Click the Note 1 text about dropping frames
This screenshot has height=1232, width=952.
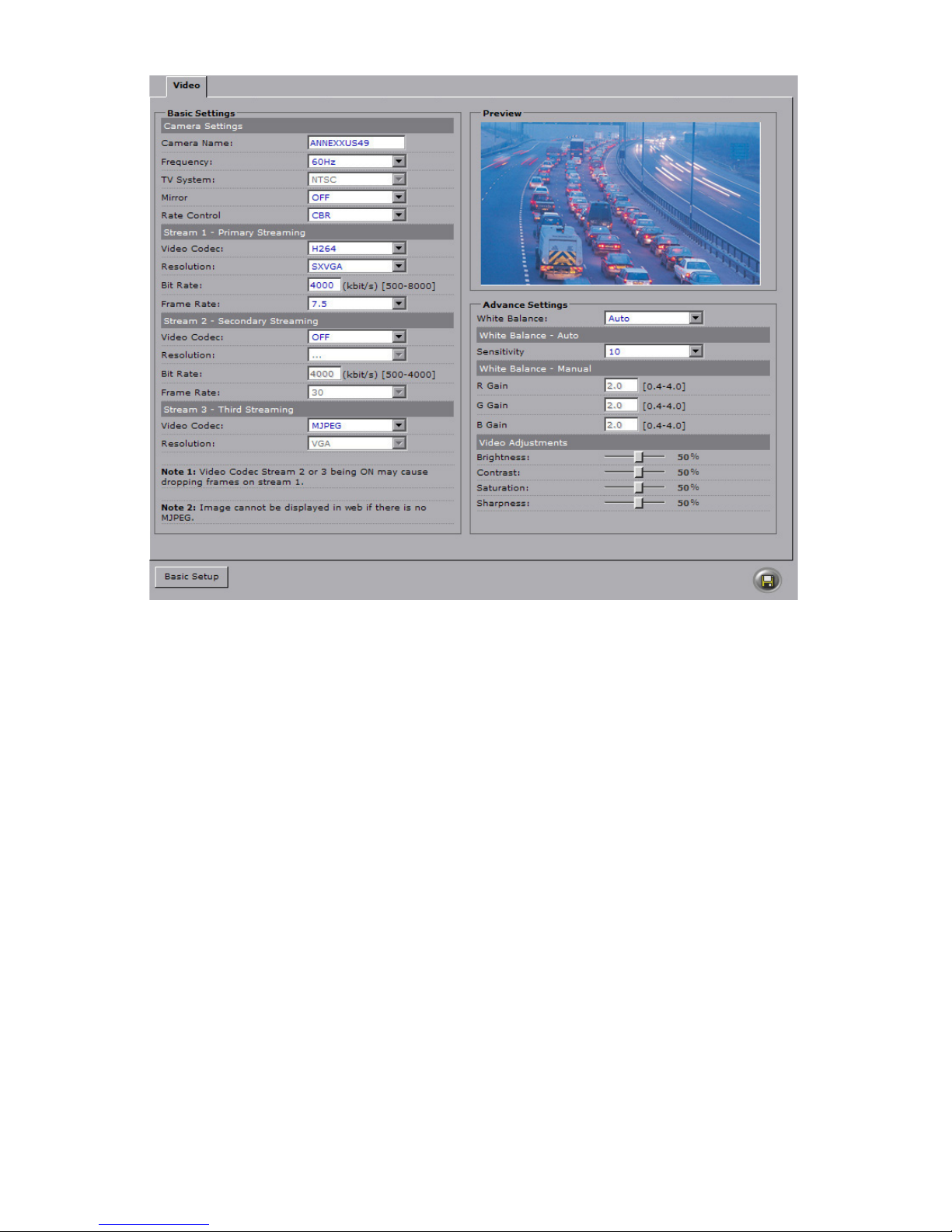tap(295, 477)
